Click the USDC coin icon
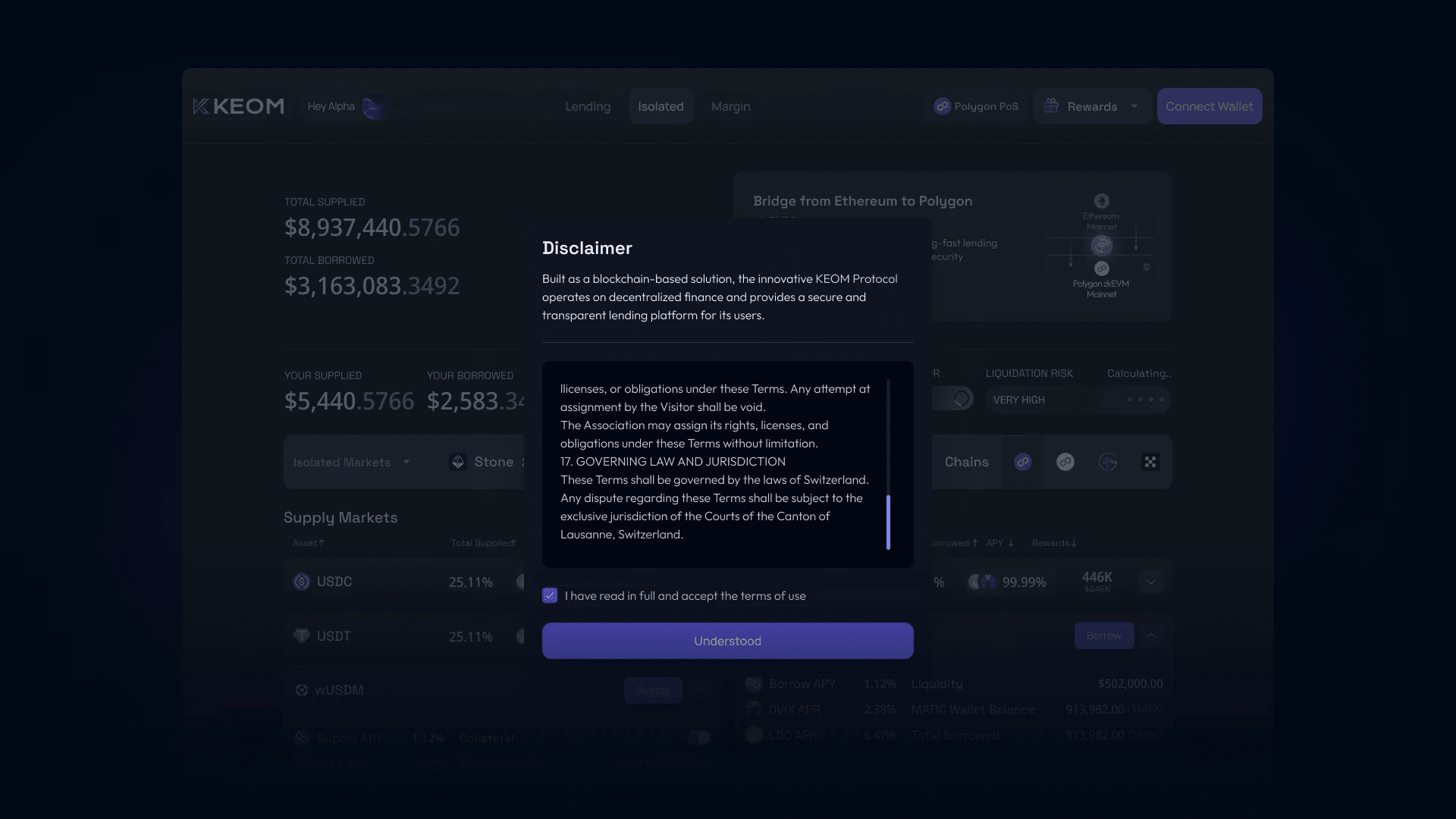The image size is (1456, 819). pyautogui.click(x=302, y=582)
